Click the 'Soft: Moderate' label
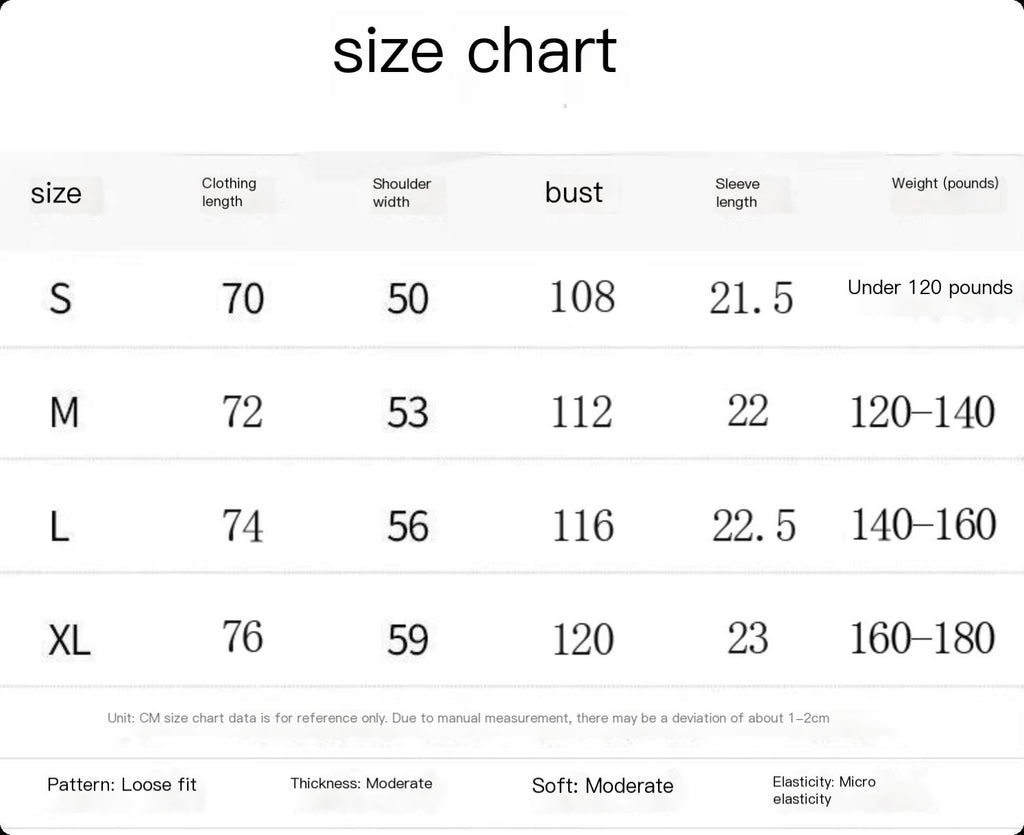The width and height of the screenshot is (1024, 835). point(602,785)
